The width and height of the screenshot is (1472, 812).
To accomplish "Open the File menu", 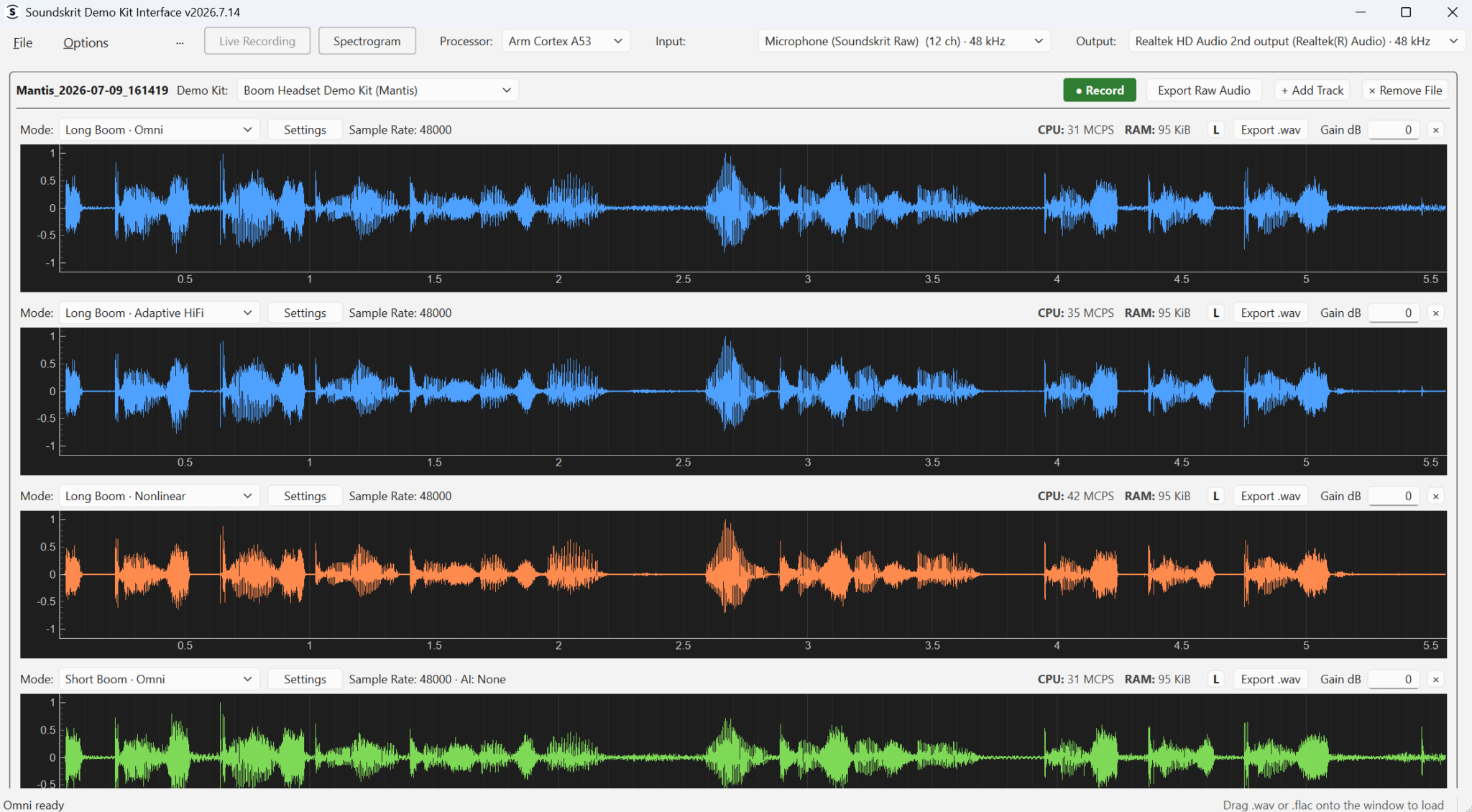I will 23,42.
